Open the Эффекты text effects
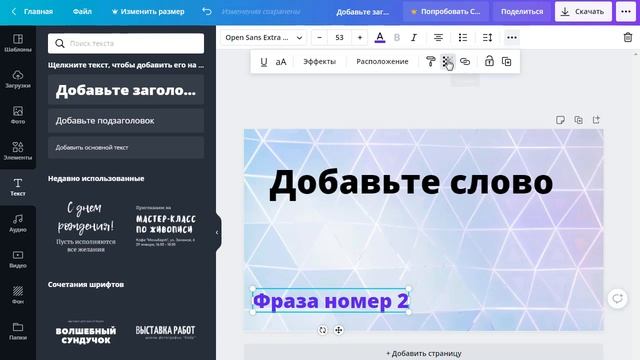The height and width of the screenshot is (360, 640). (x=319, y=62)
